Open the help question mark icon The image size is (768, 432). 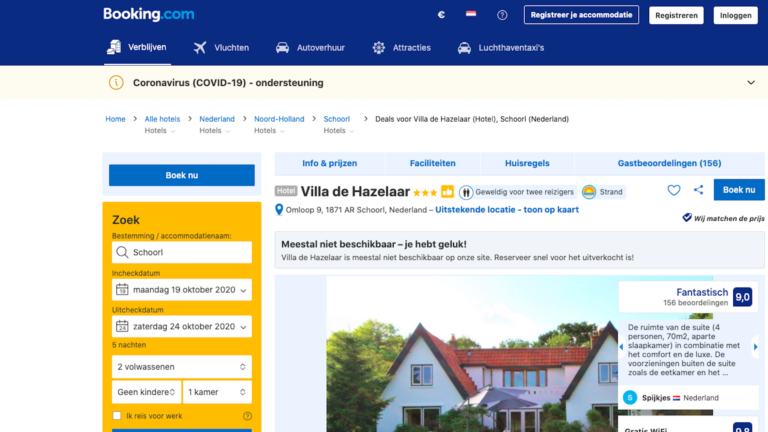(502, 15)
